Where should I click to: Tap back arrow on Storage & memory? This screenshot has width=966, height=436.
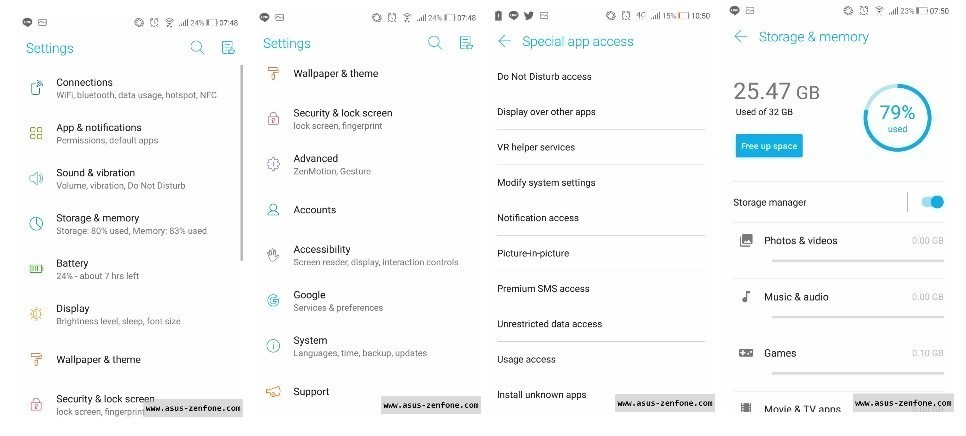click(741, 37)
